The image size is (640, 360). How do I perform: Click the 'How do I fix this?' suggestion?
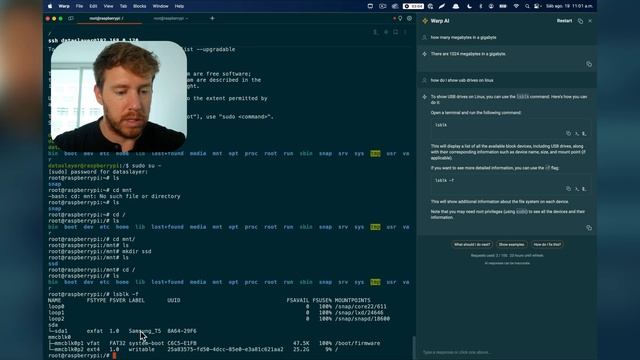[x=547, y=244]
